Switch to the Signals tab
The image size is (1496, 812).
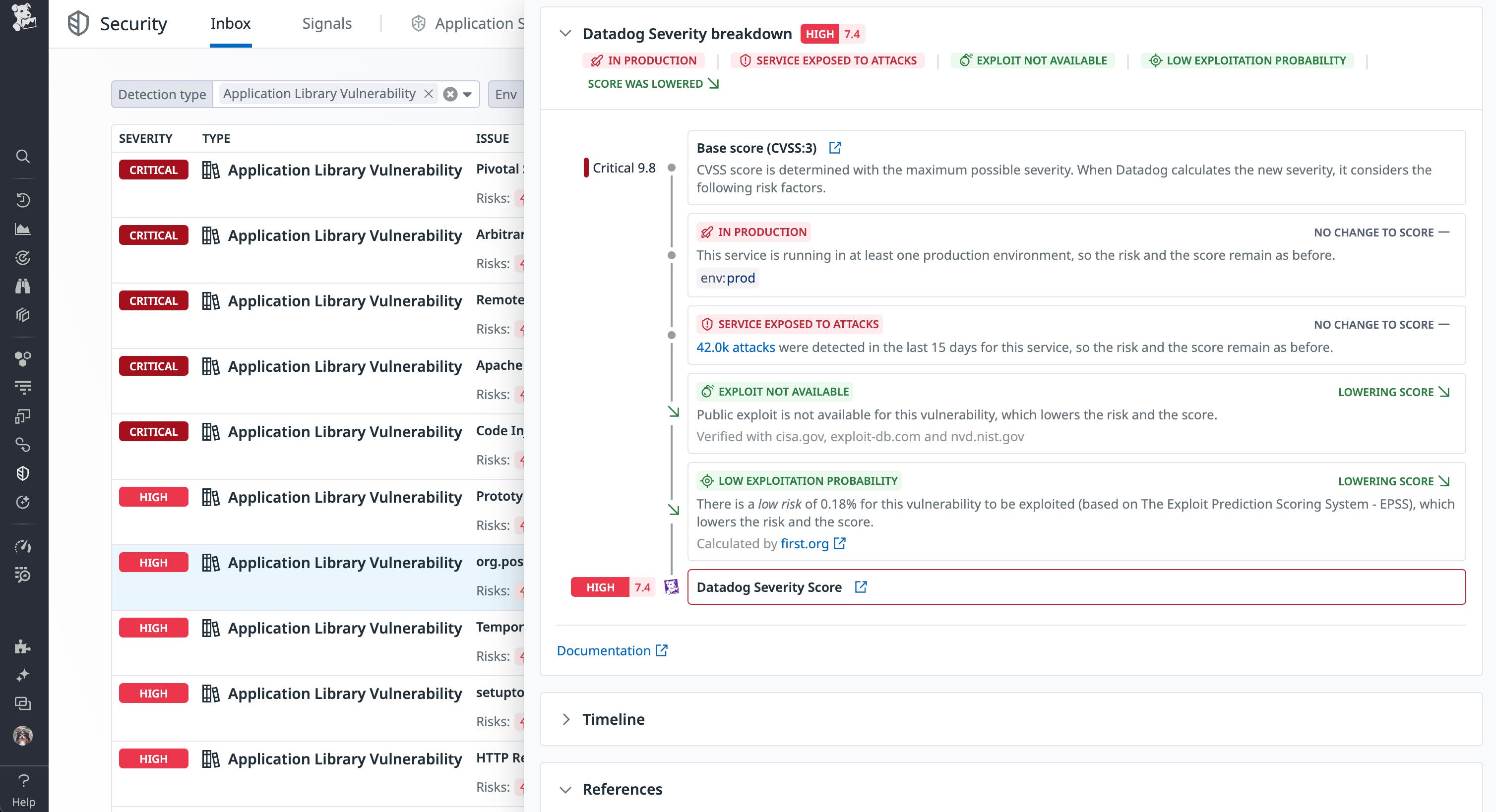point(326,23)
